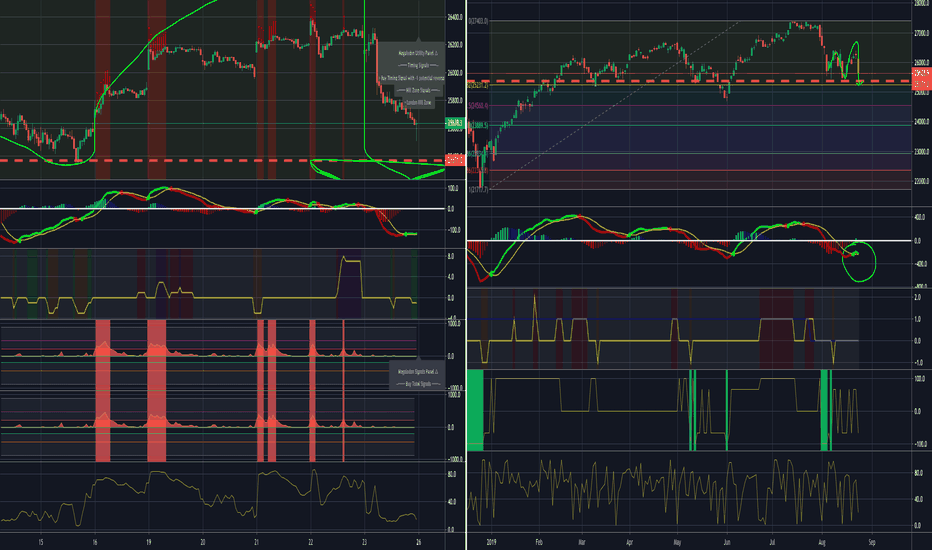Click the Jun label on right time axis
Image resolution: width=932 pixels, height=550 pixels.
[726, 542]
